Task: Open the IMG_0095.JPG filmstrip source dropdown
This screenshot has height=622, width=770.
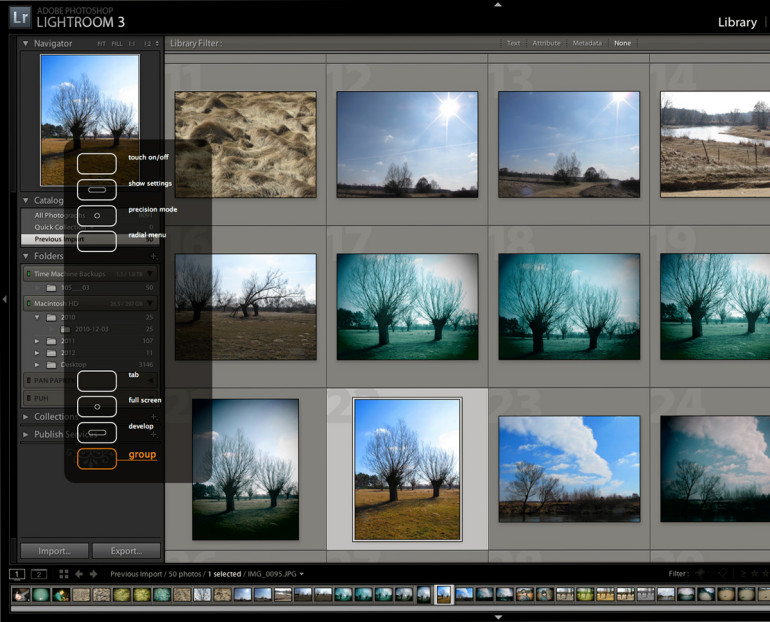Action: click(x=302, y=574)
